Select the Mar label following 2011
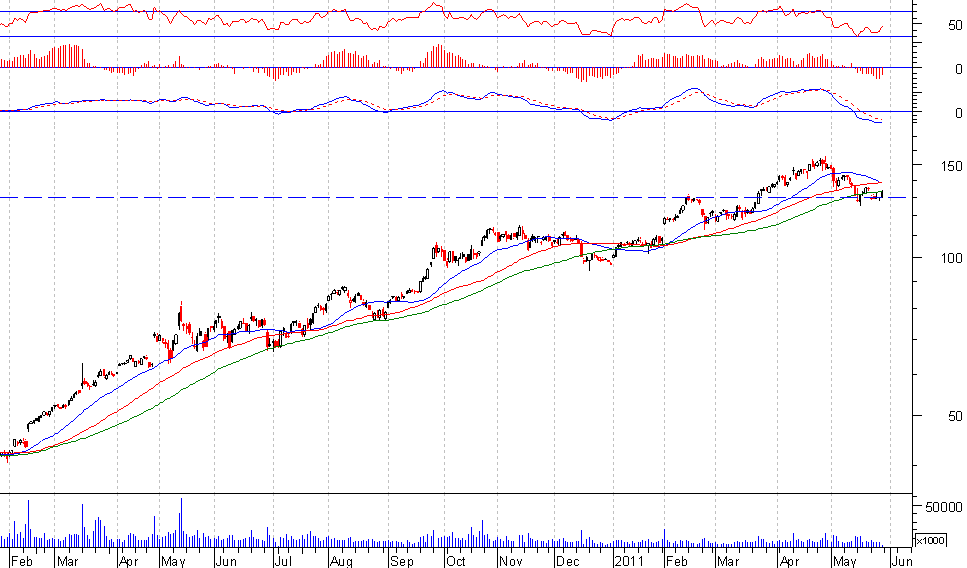The height and width of the screenshot is (568, 967). click(728, 561)
